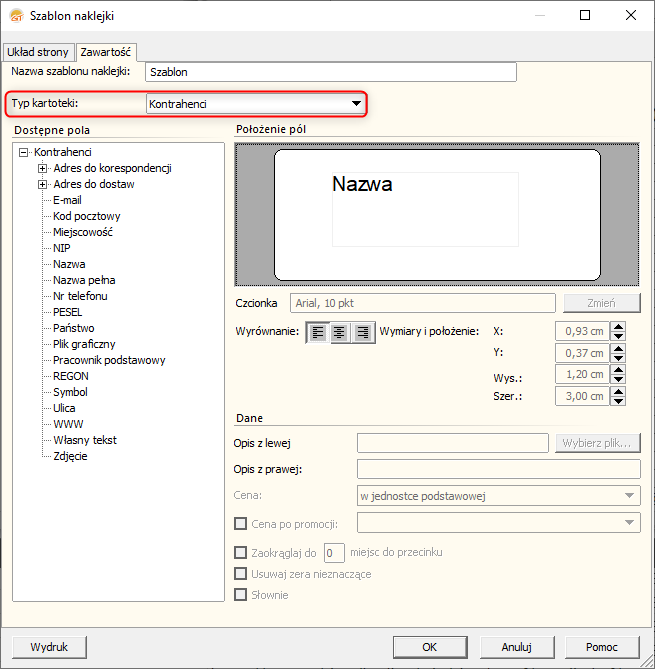Select Nazwa tree item
The height and width of the screenshot is (669, 655).
point(69,264)
